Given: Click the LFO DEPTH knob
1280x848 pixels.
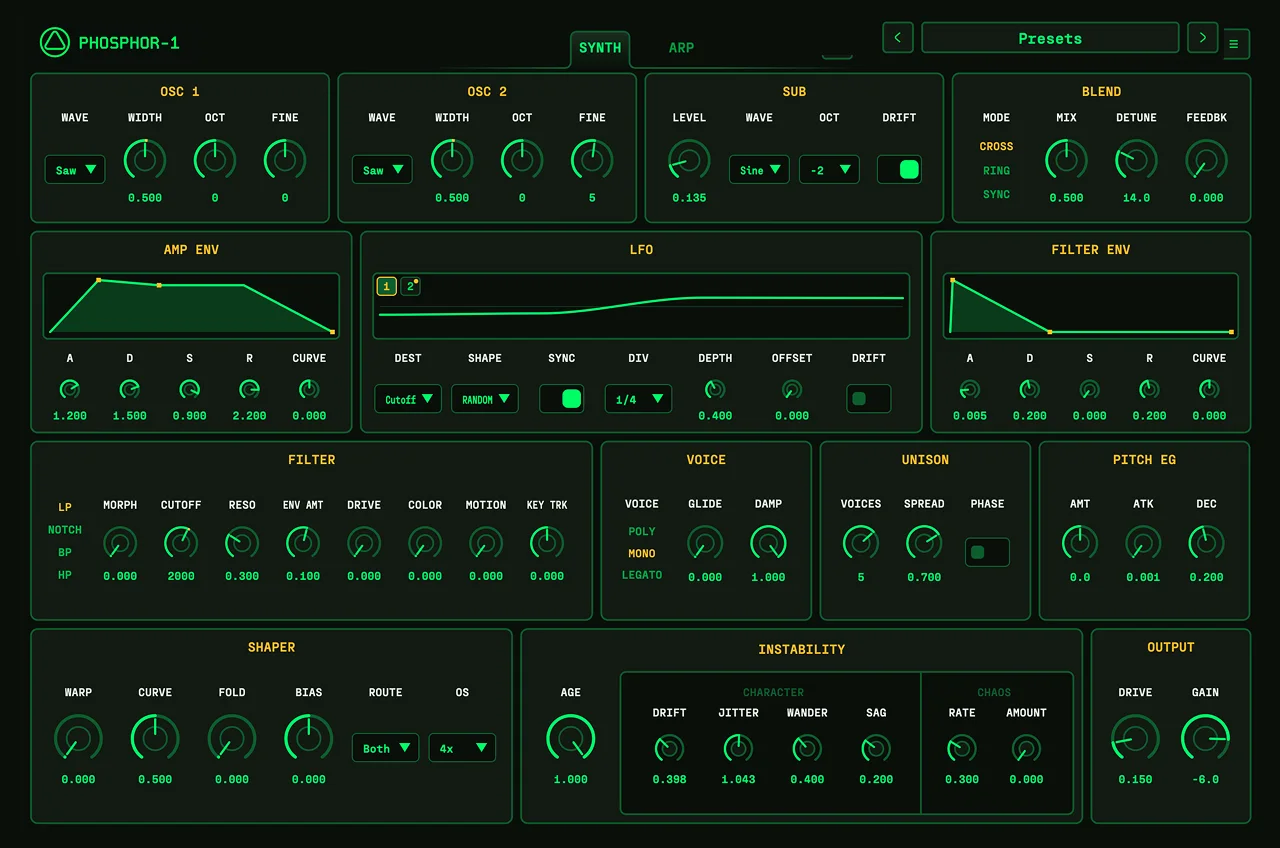Looking at the screenshot, I should pyautogui.click(x=715, y=389).
